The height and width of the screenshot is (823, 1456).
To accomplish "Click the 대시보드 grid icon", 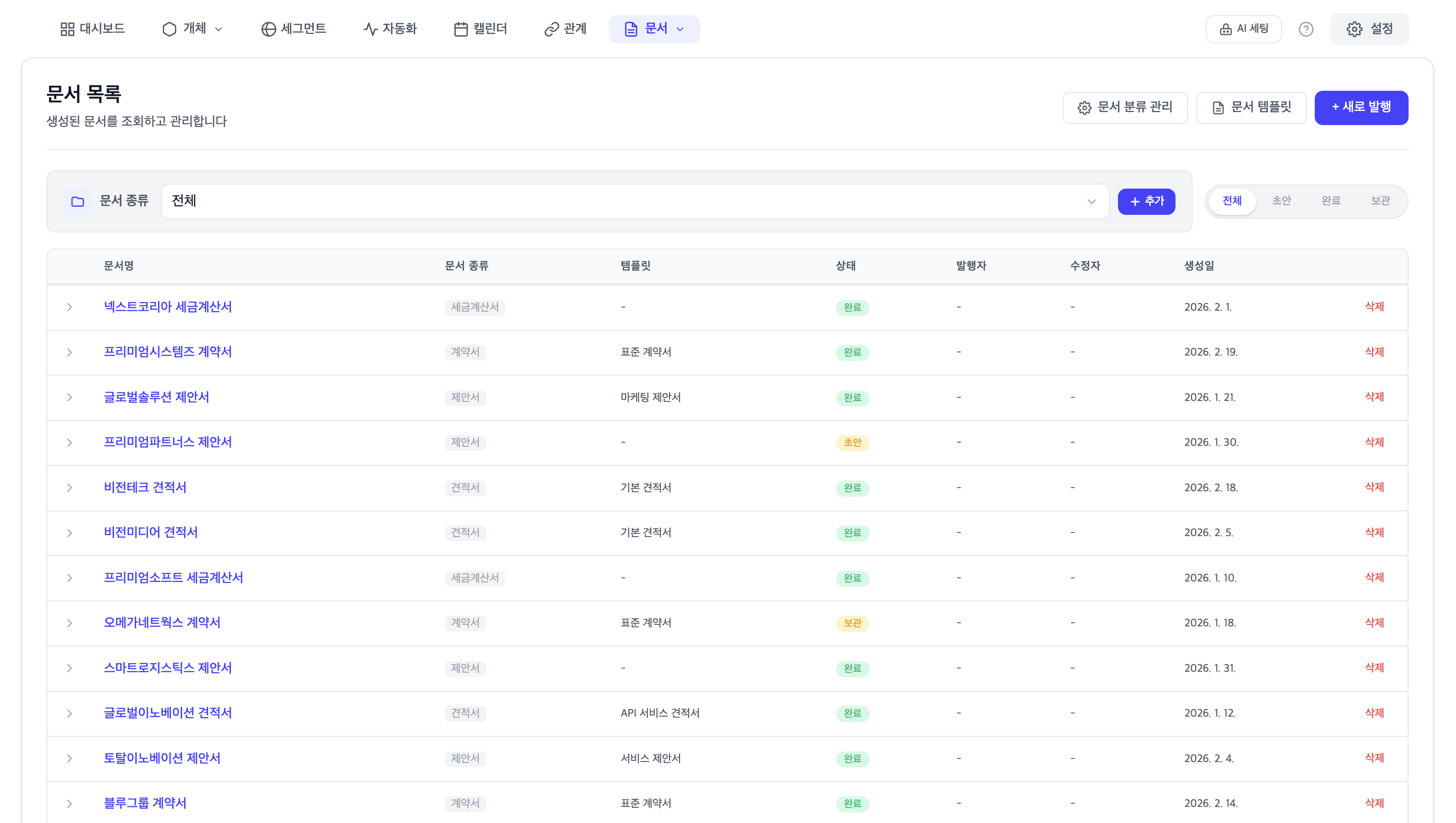I will [67, 29].
